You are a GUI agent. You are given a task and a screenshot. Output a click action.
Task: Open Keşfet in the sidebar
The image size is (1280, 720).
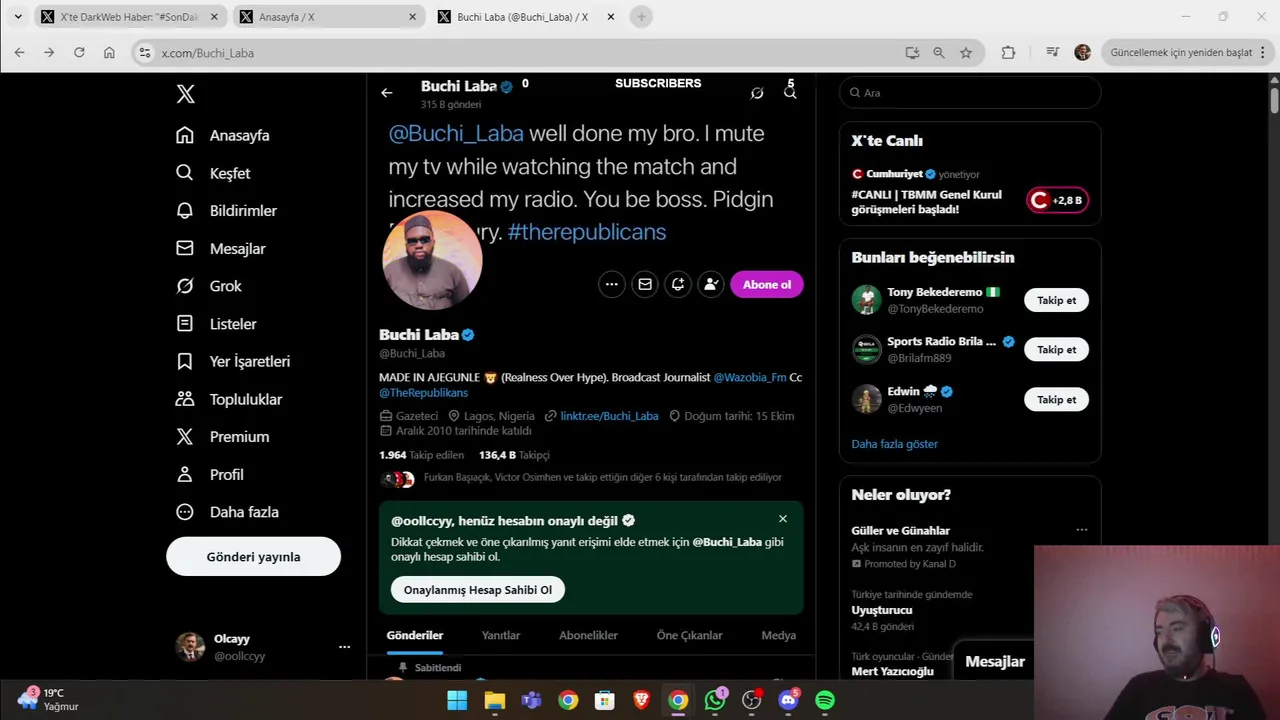(213, 173)
